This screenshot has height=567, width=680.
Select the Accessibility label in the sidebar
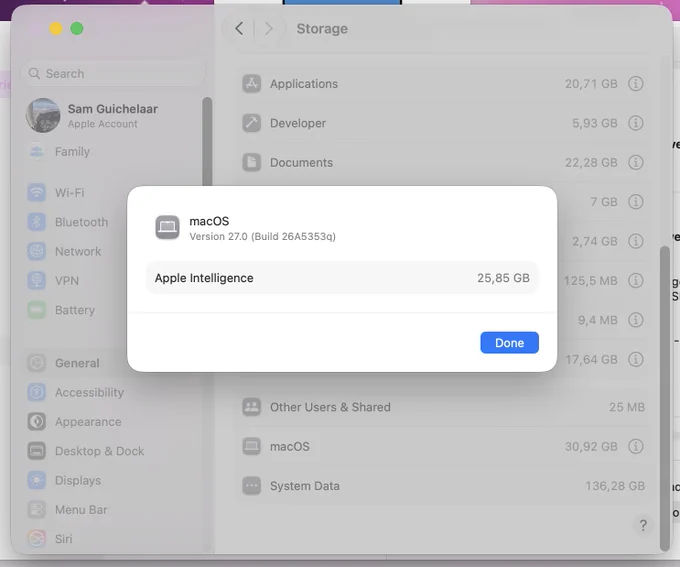89,393
